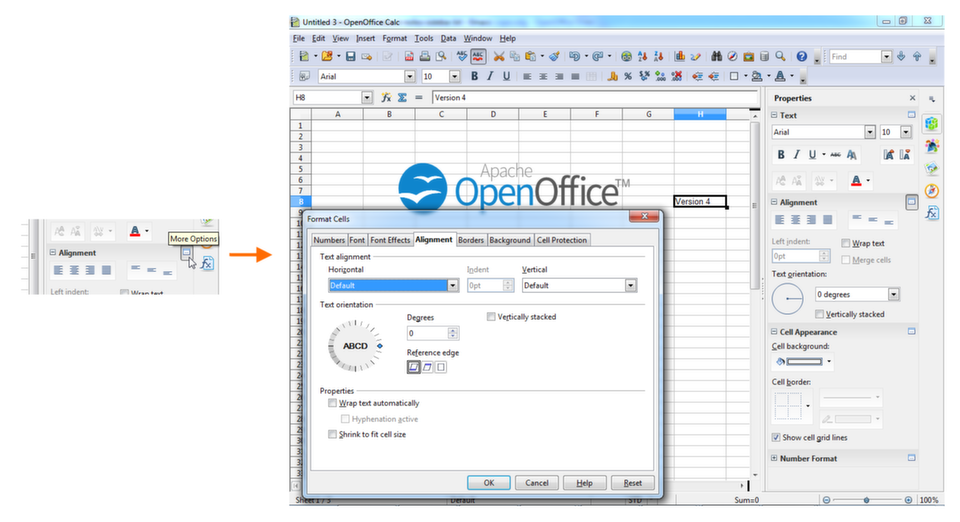Click the Reset button in the dialog

(633, 483)
